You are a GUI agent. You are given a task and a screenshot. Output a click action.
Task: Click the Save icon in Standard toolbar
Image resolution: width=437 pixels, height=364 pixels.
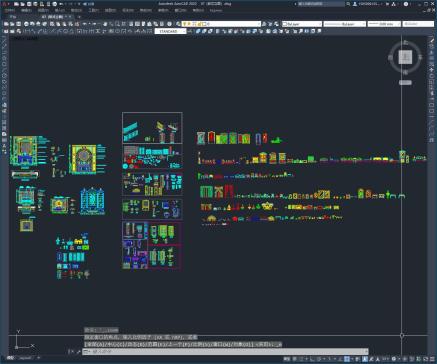click(19, 24)
